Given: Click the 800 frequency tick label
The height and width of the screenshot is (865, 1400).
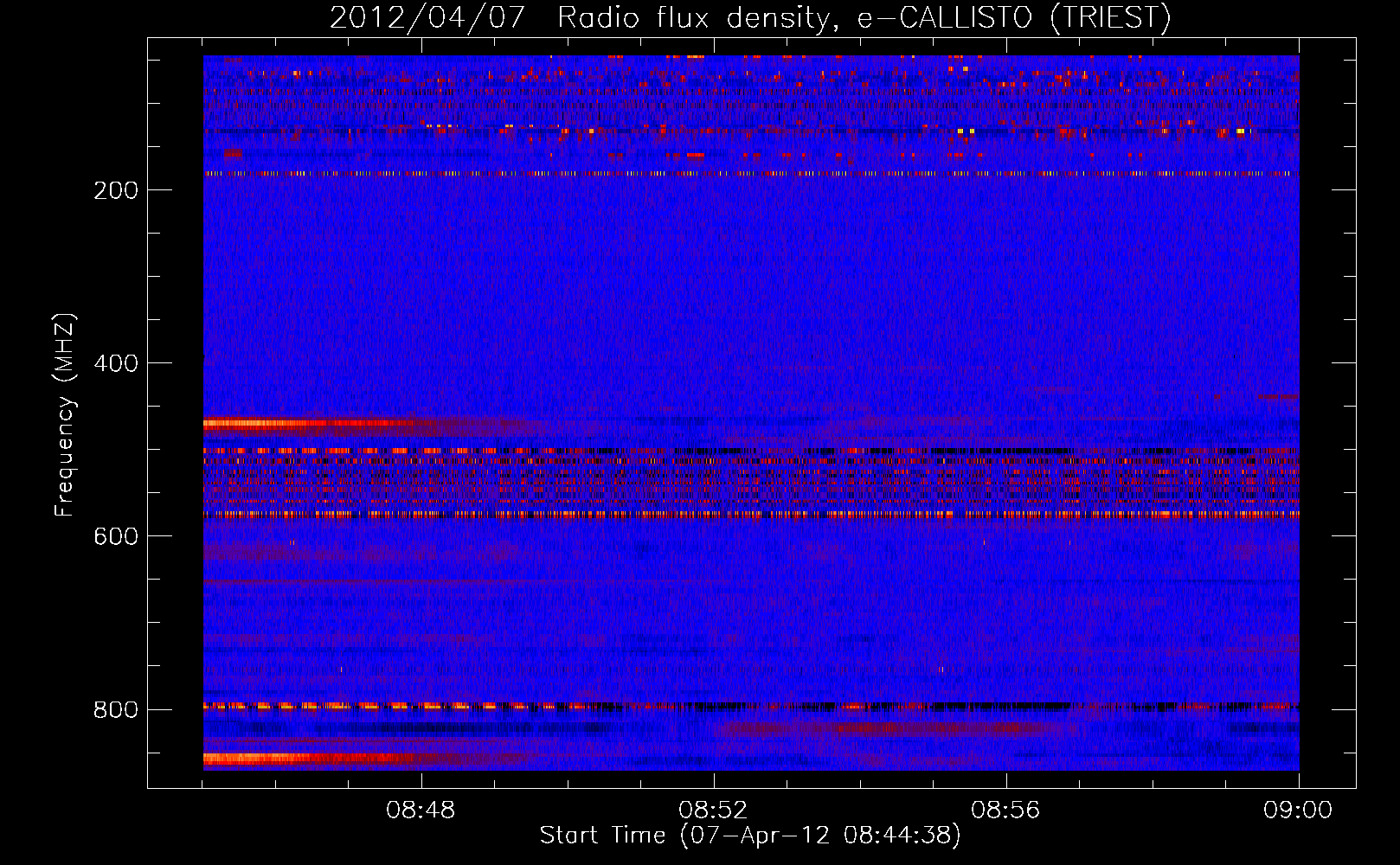Looking at the screenshot, I should pos(116,709).
